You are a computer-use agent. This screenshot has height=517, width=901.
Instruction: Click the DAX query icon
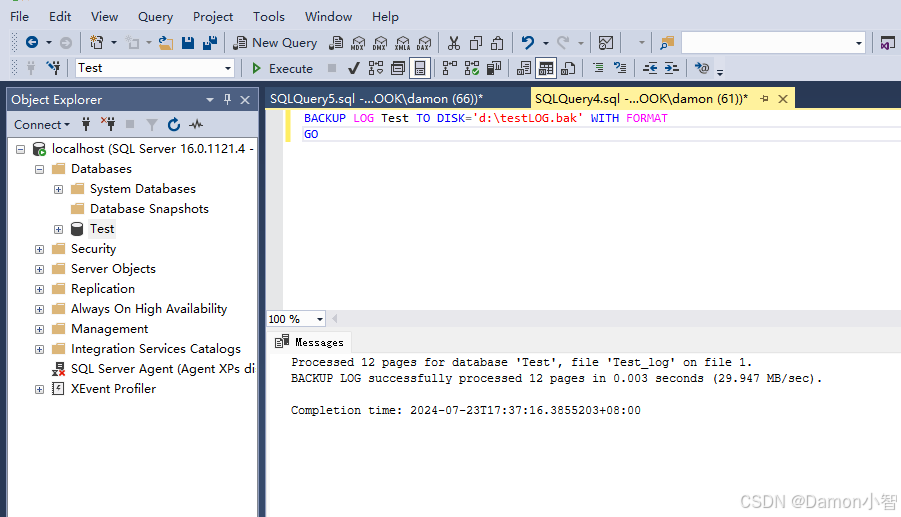(424, 43)
